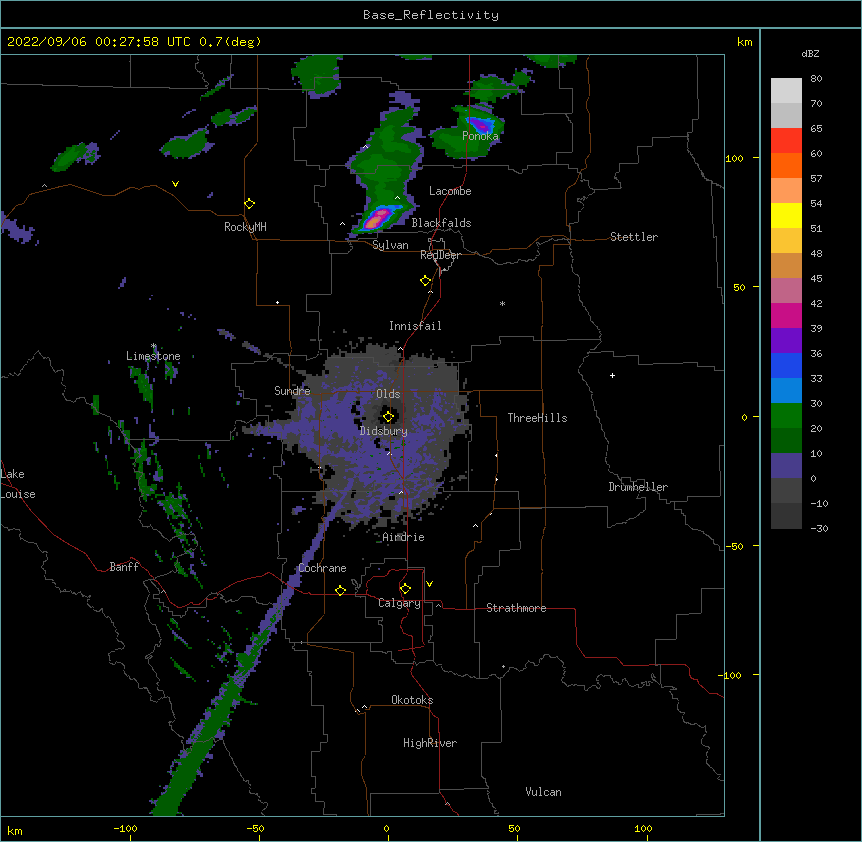862x842 pixels.
Task: Click the dBZ legend heading
Action: click(810, 53)
